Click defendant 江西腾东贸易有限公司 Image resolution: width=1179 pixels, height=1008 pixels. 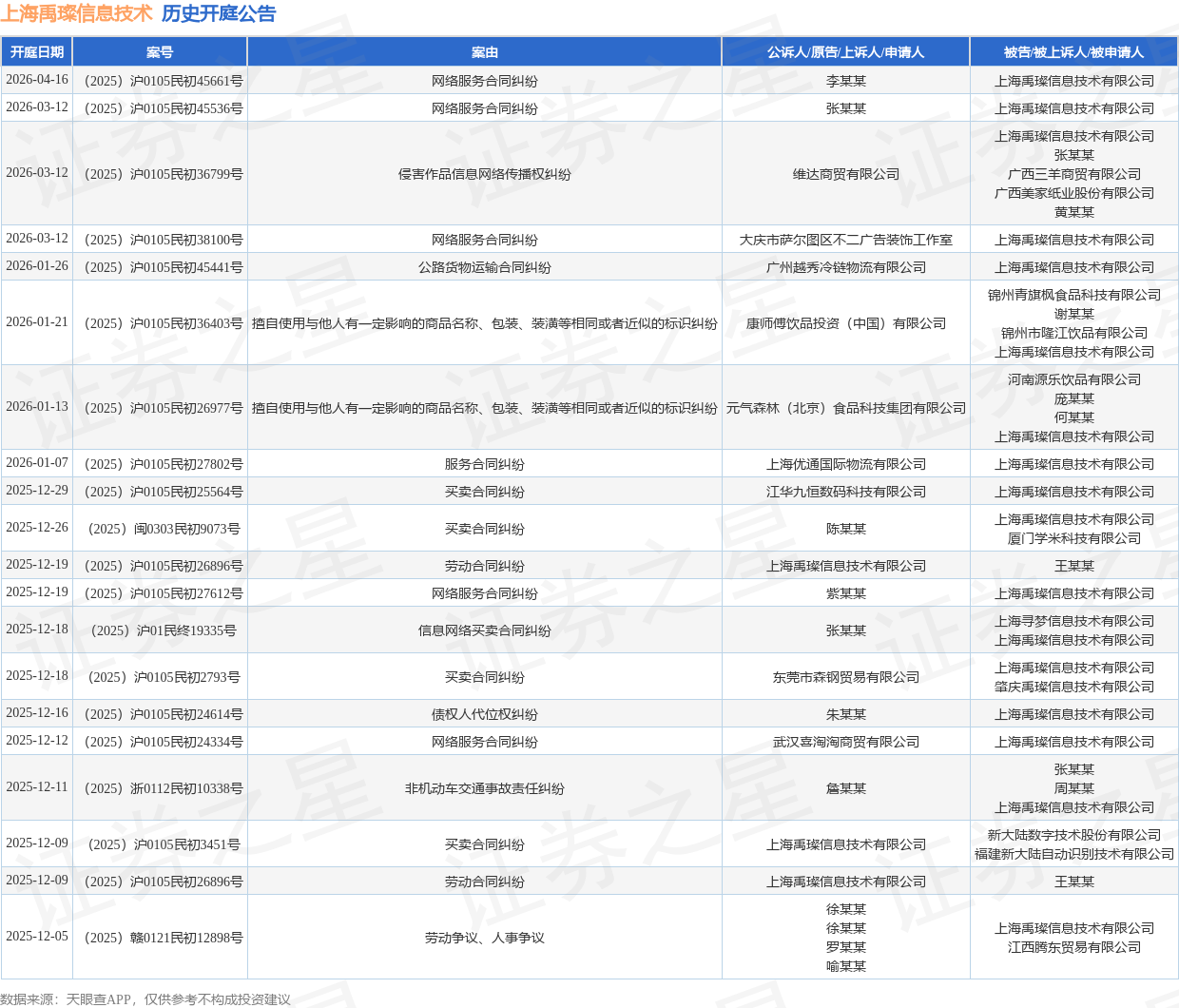[1074, 948]
